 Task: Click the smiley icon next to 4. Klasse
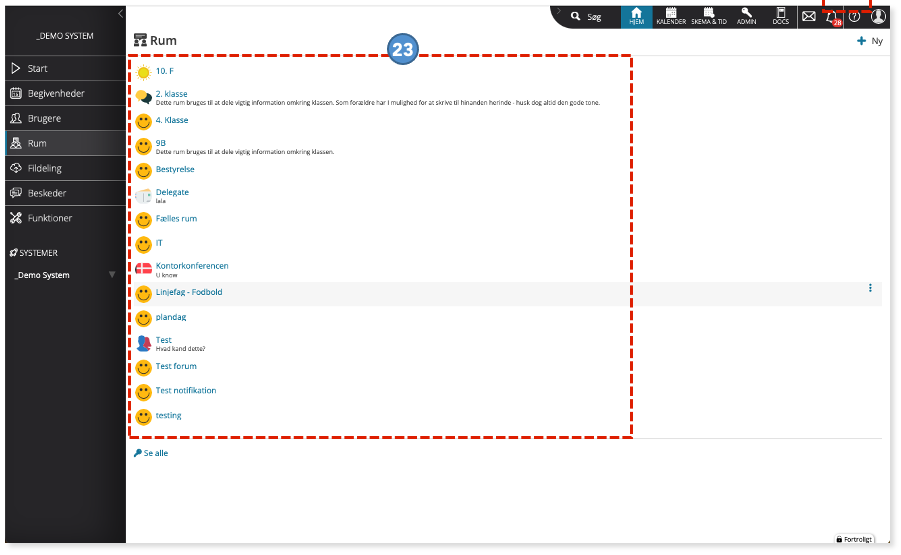pos(144,122)
